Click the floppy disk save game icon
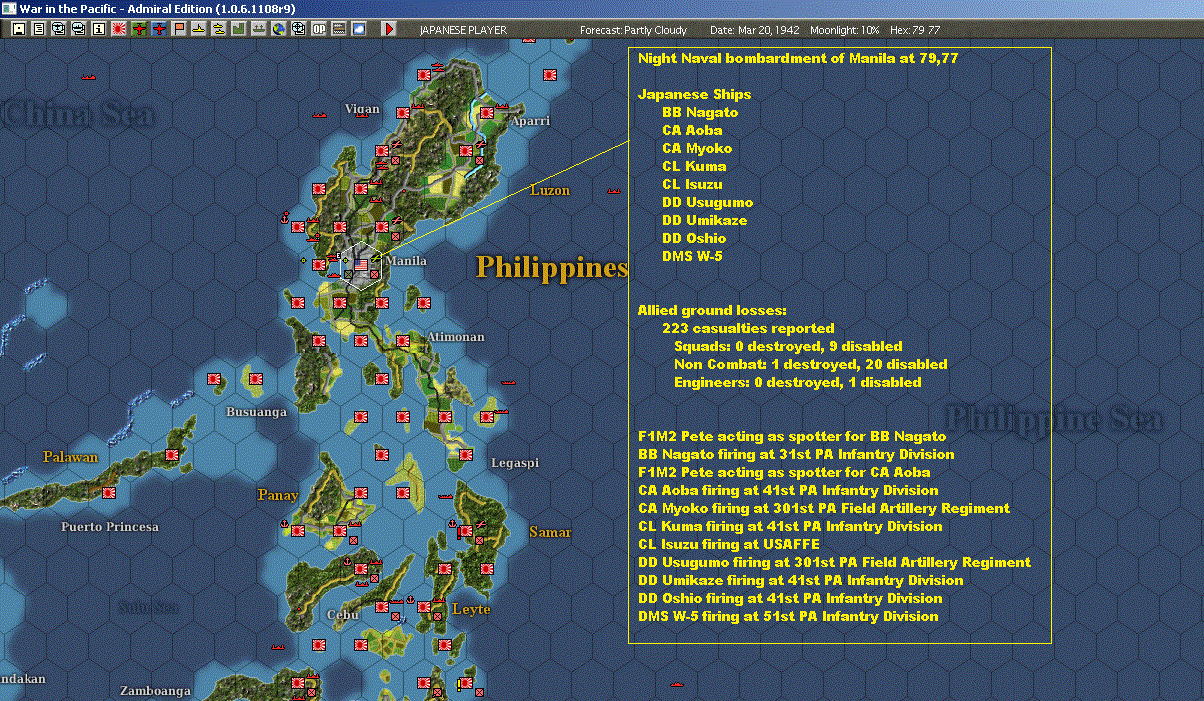The width and height of the screenshot is (1204, 701). click(18, 29)
